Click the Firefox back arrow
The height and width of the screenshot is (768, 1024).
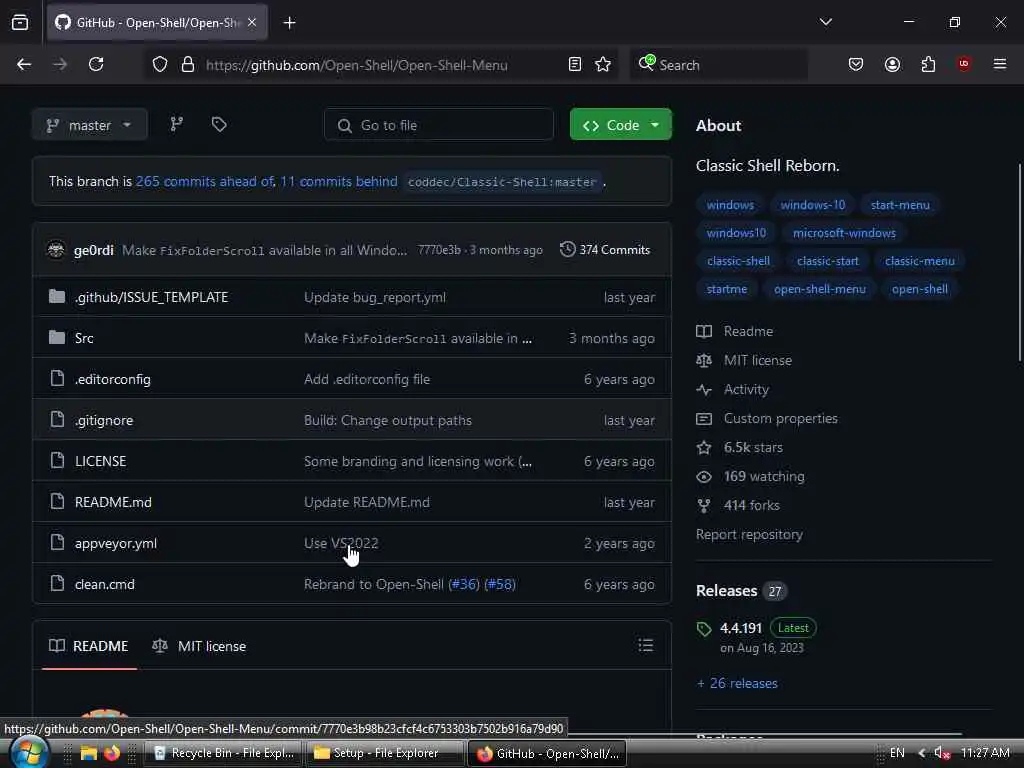tap(24, 64)
